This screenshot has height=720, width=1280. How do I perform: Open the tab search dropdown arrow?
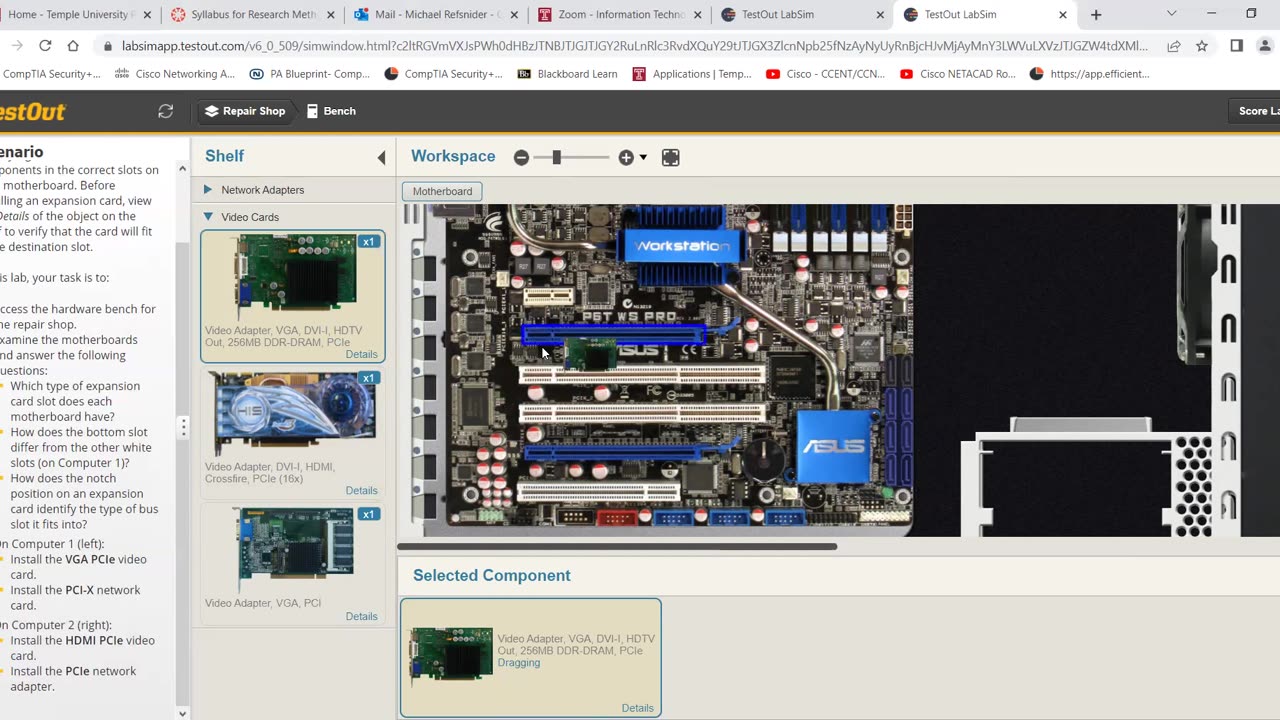coord(1171,14)
